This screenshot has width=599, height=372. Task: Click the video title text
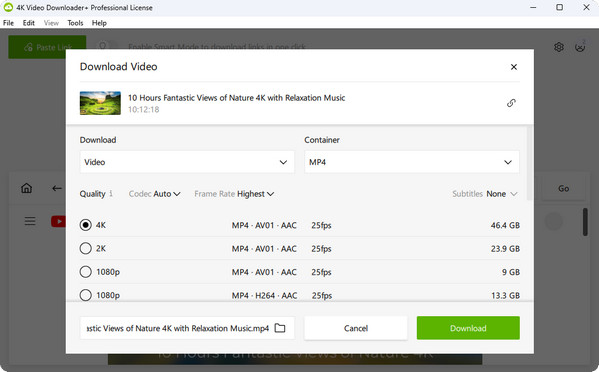click(236, 98)
